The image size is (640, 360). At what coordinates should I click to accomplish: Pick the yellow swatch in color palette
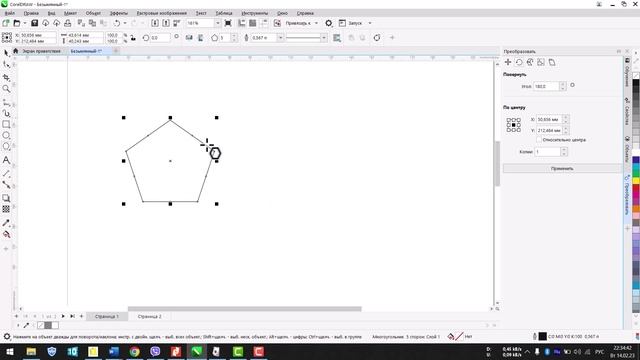click(x=636, y=180)
